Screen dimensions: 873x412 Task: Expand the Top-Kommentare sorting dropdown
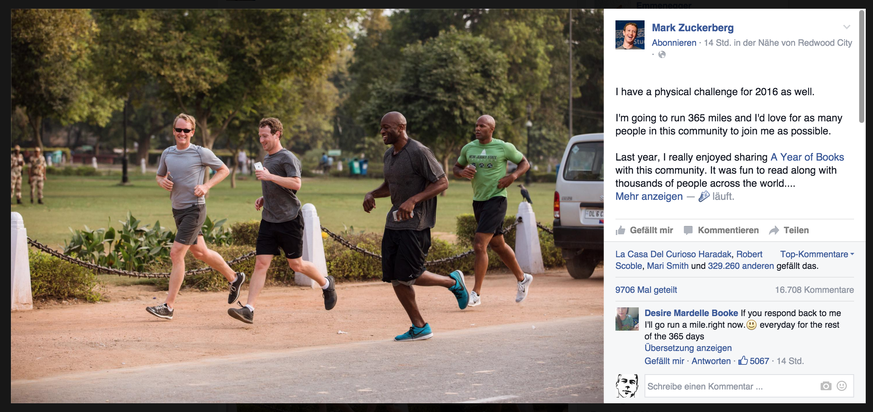coord(817,254)
